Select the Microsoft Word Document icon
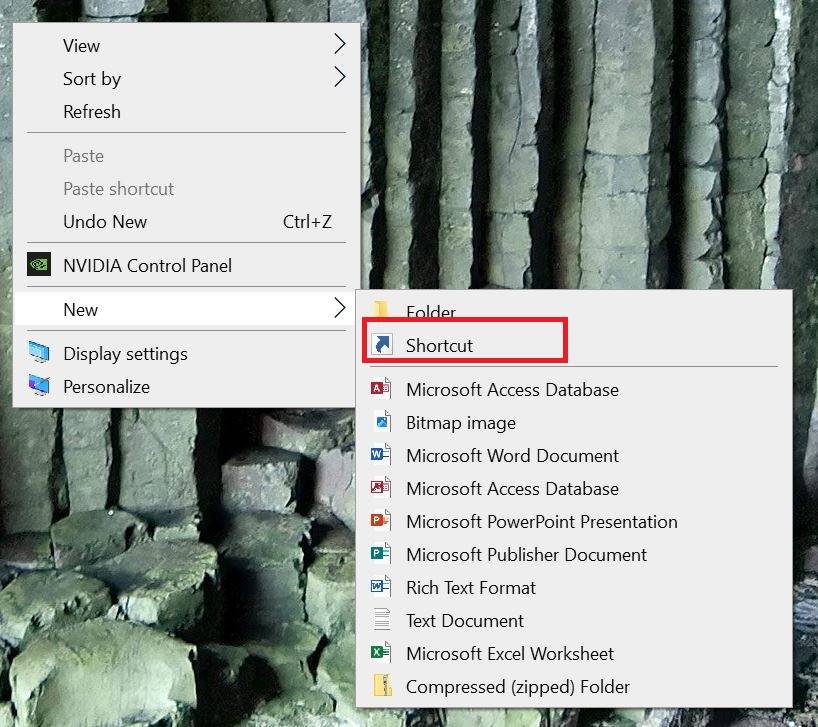This screenshot has height=727, width=818. tap(381, 455)
